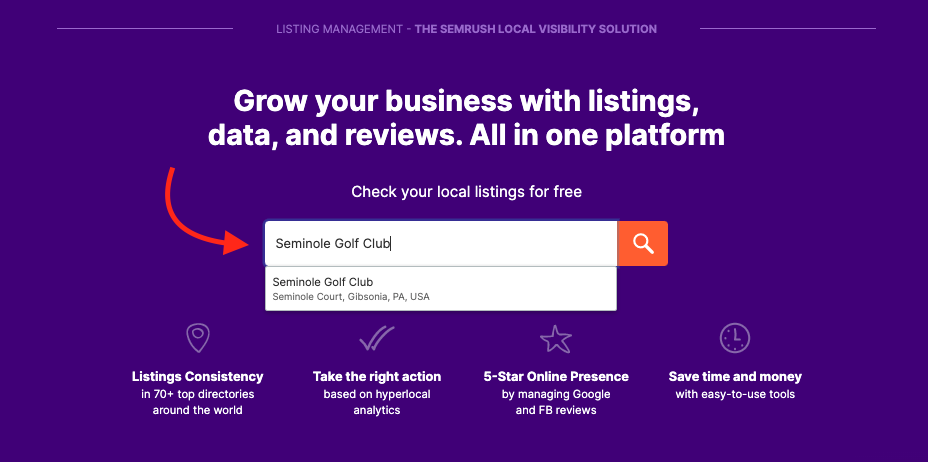This screenshot has width=928, height=462.
Task: Click The Semrush Local Visibility Solution text
Action: click(536, 28)
